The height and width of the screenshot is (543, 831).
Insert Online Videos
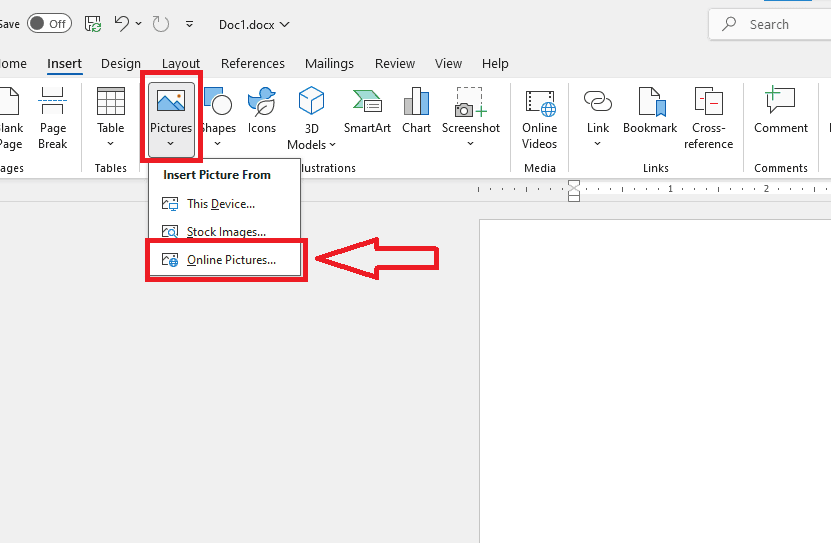tap(540, 118)
